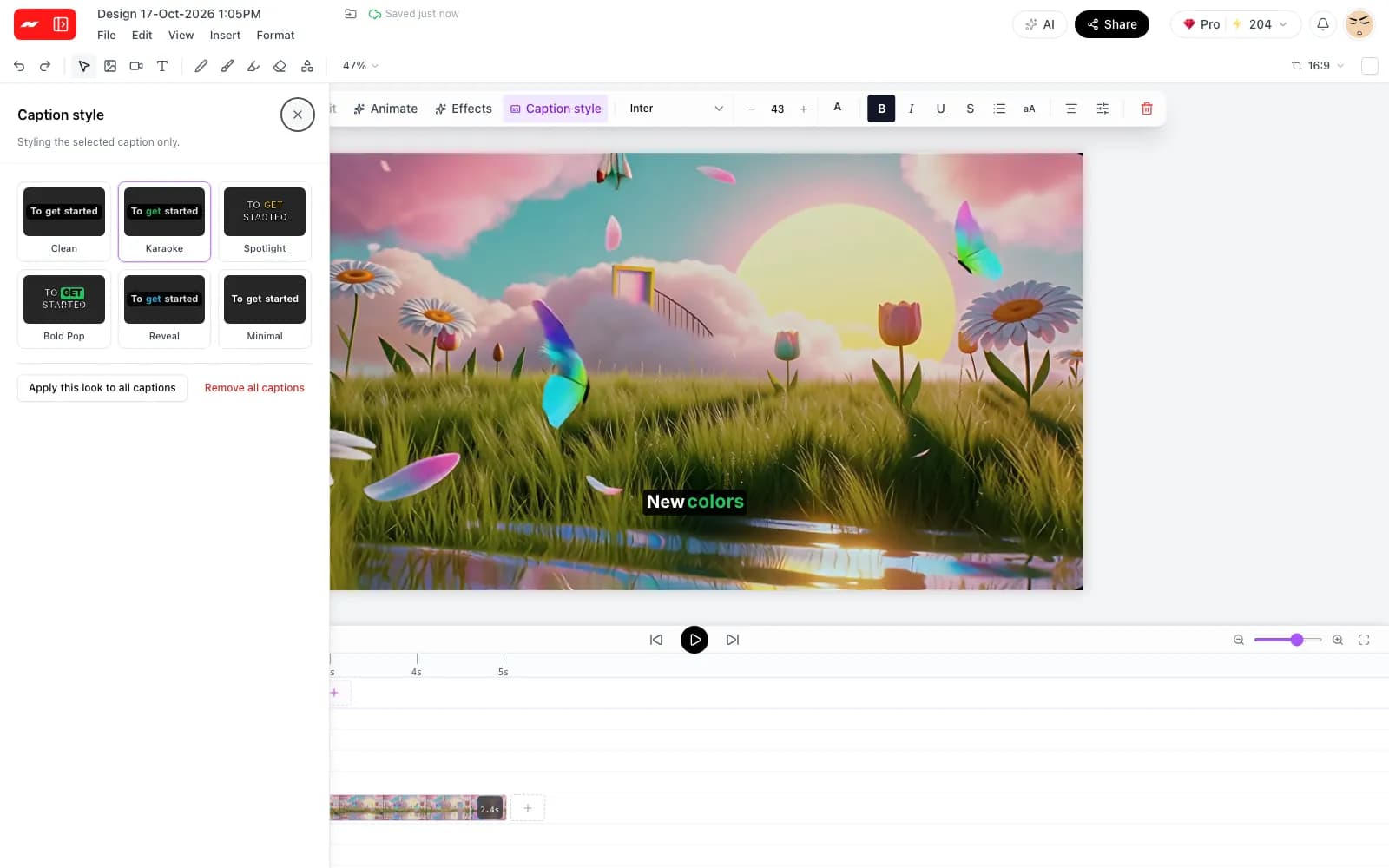The image size is (1389, 868).
Task: Toggle bulleted list formatting
Action: point(999,108)
